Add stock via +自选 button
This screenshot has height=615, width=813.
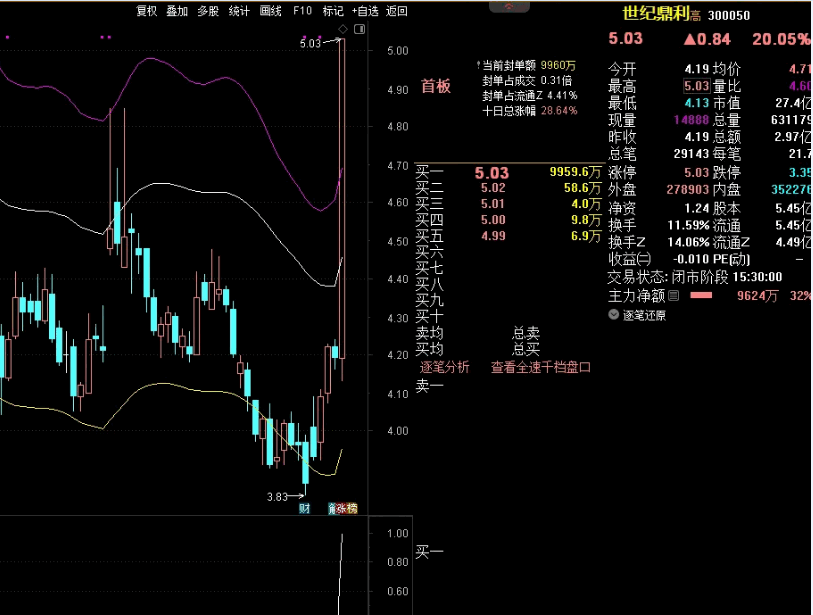click(x=365, y=11)
